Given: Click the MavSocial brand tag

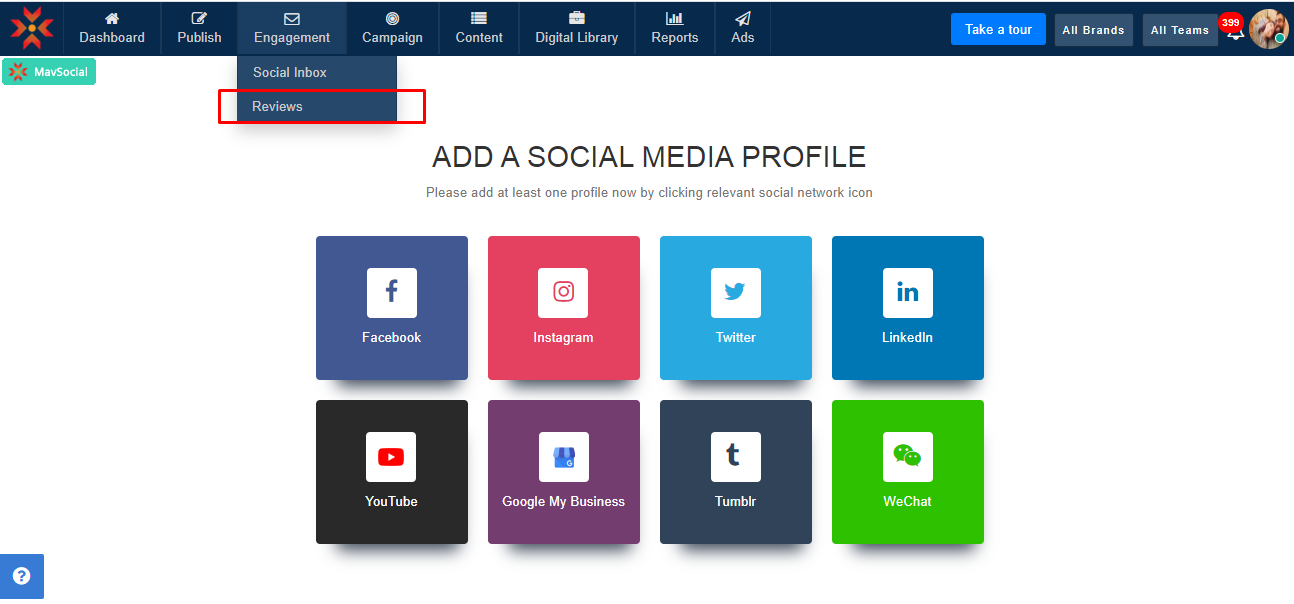Looking at the screenshot, I should point(49,72).
